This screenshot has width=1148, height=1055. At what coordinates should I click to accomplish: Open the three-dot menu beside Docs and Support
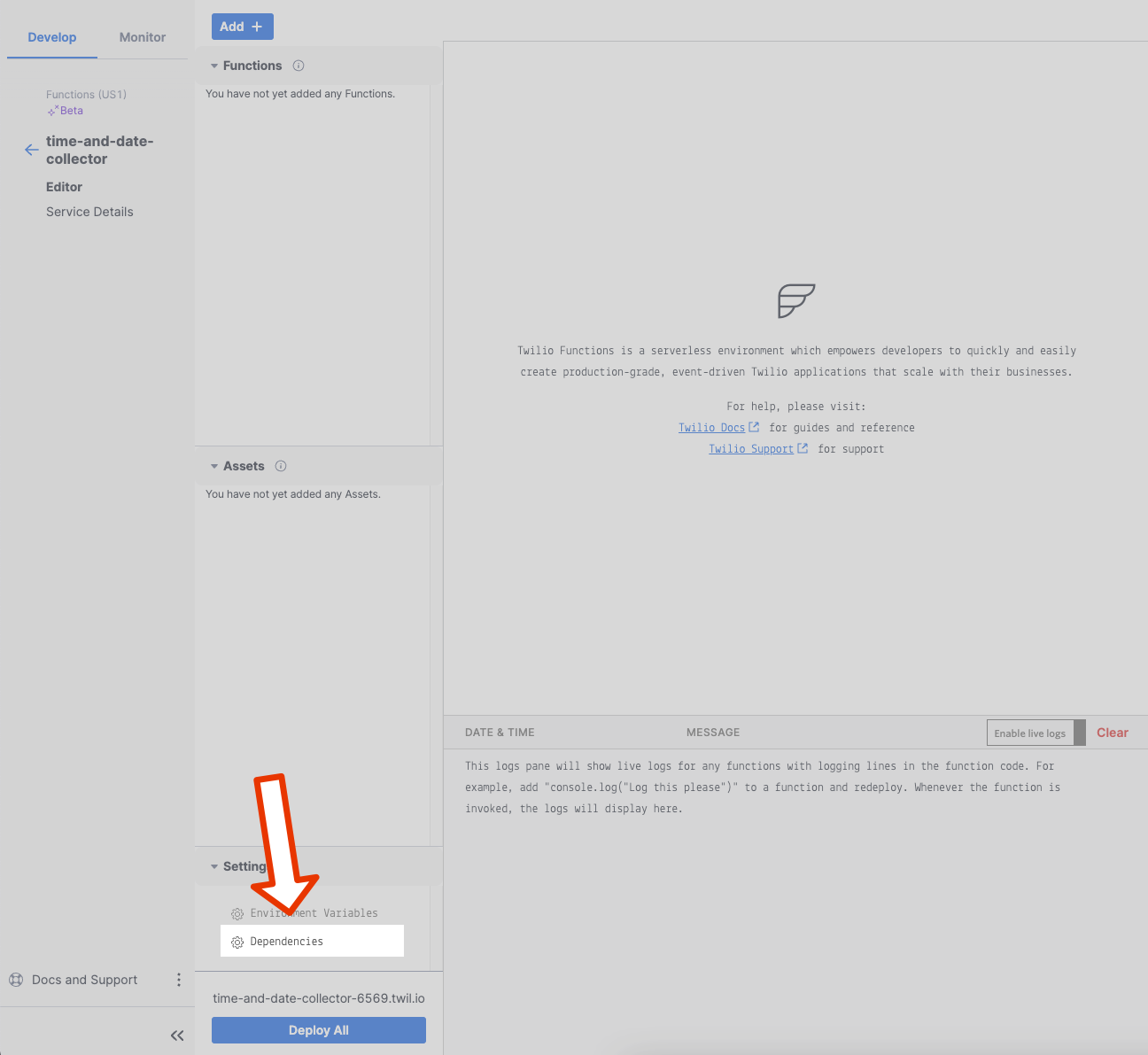pos(179,980)
